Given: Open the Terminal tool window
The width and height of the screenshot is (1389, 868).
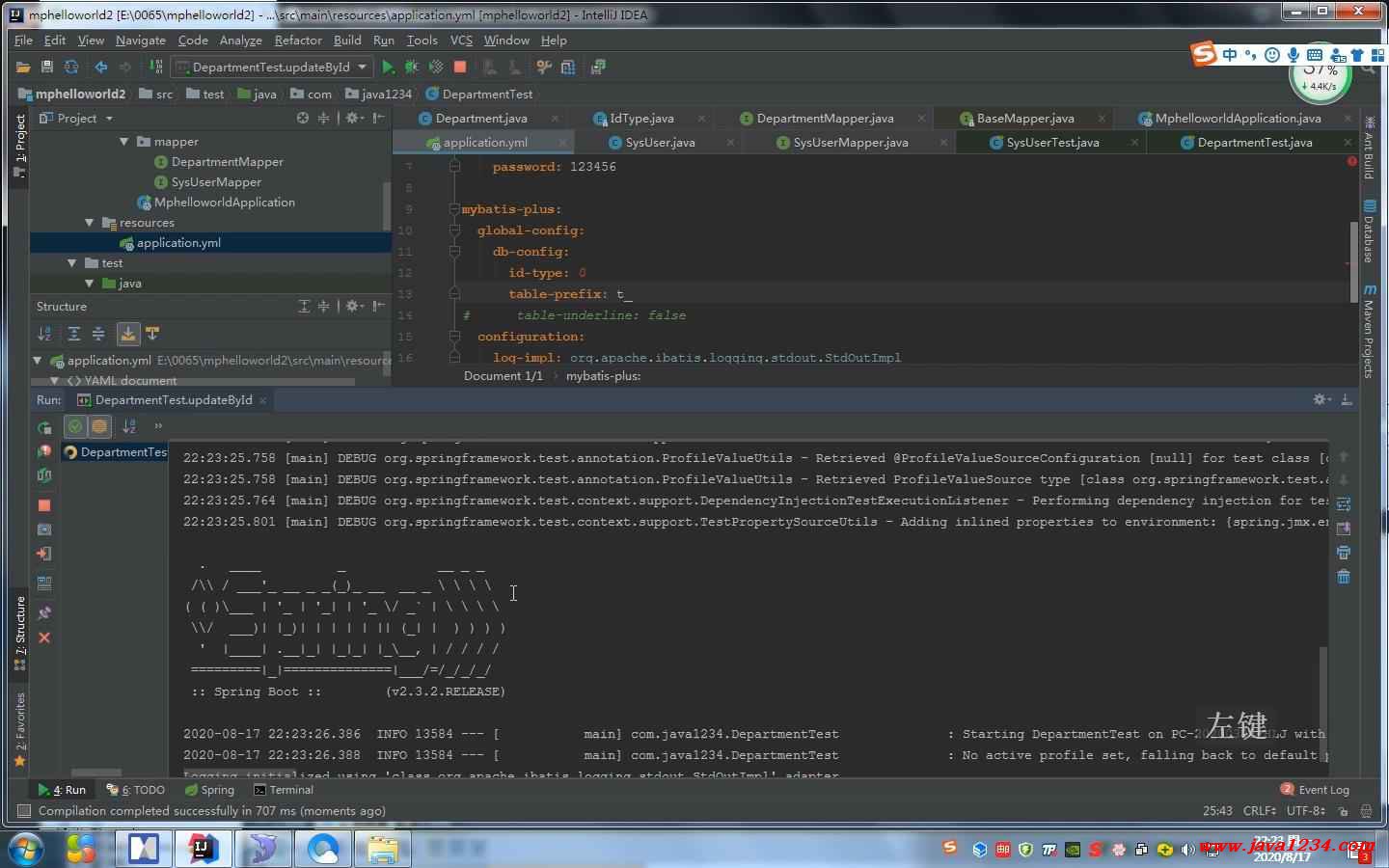Looking at the screenshot, I should coord(284,790).
